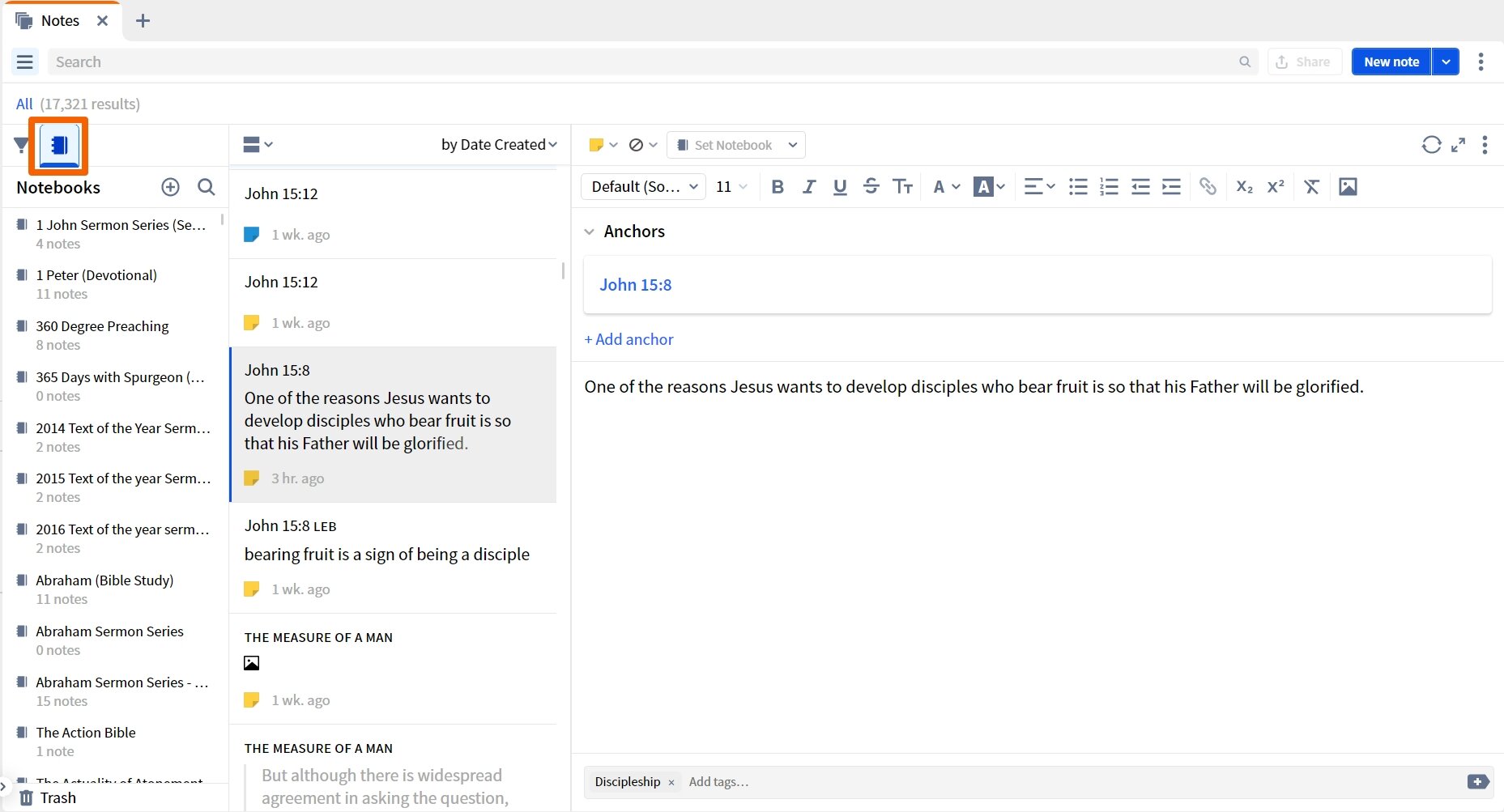Insert a hyperlink with the link icon
Image resolution: width=1504 pixels, height=812 pixels.
point(1208,187)
